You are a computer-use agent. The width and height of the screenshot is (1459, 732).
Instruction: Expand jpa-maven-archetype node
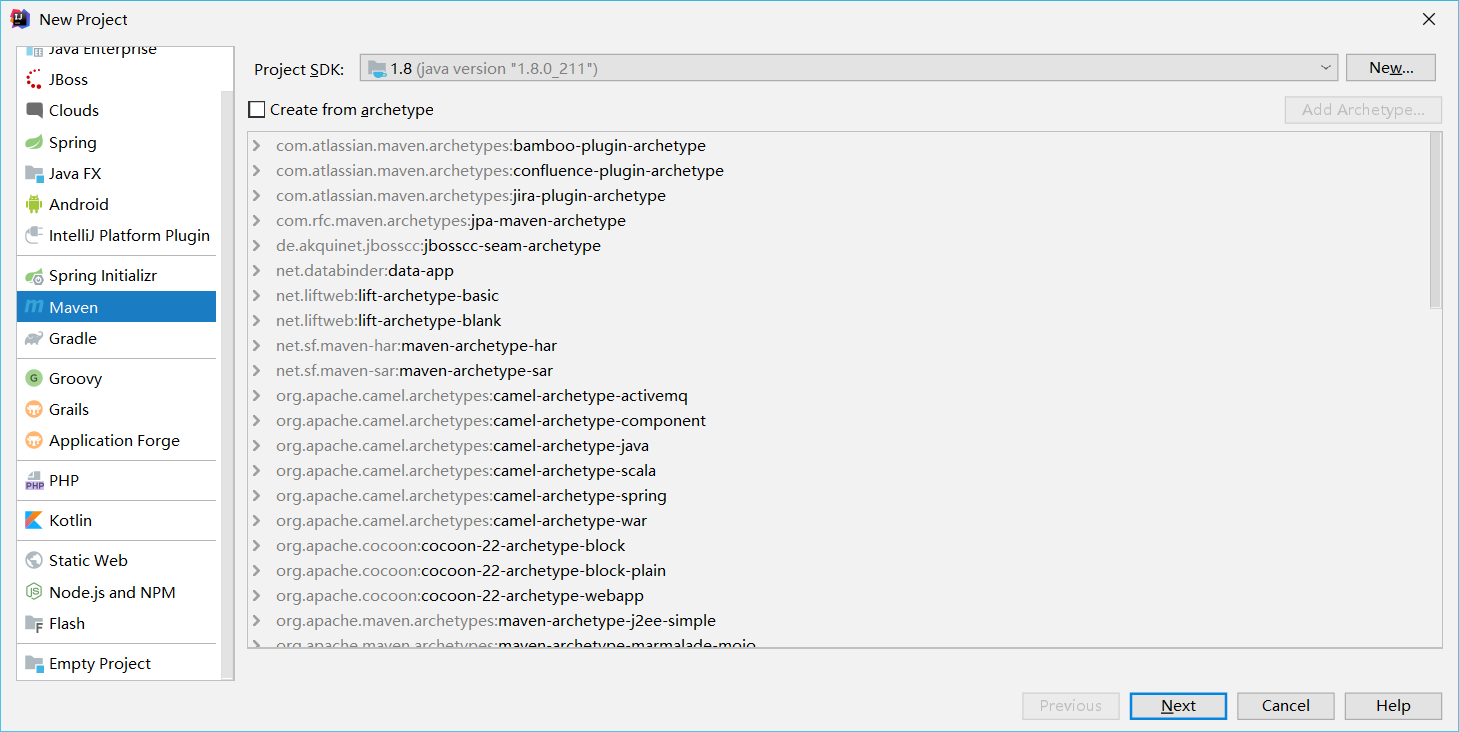[257, 221]
